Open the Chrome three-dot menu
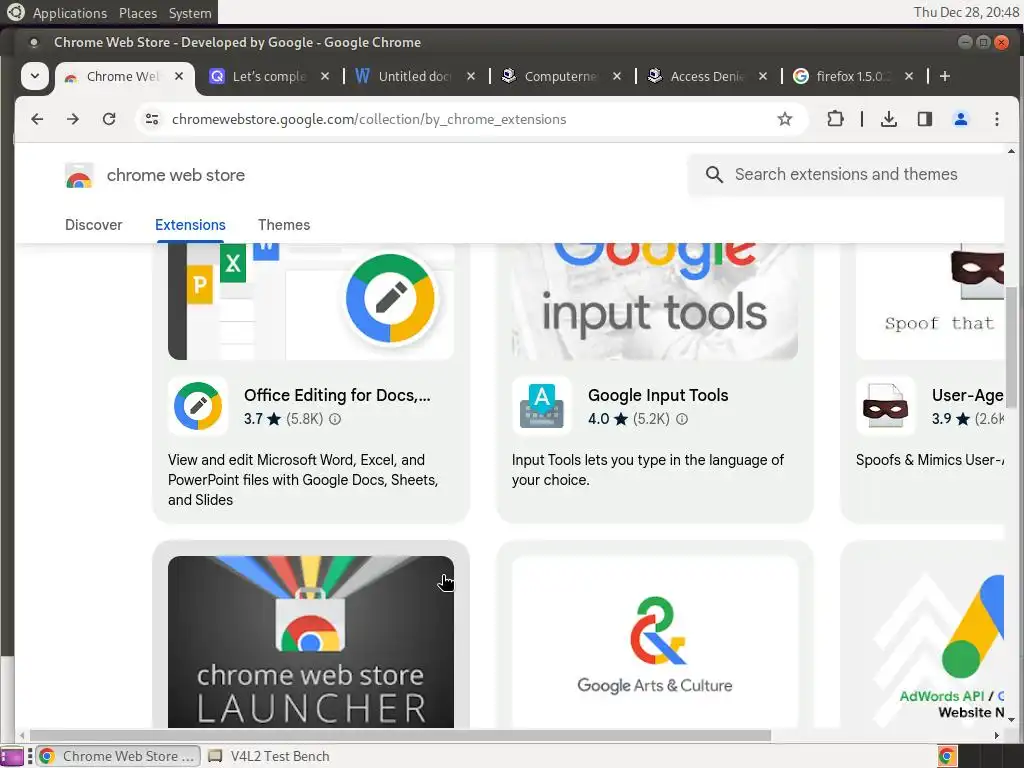Viewport: 1024px width, 768px height. (x=997, y=119)
